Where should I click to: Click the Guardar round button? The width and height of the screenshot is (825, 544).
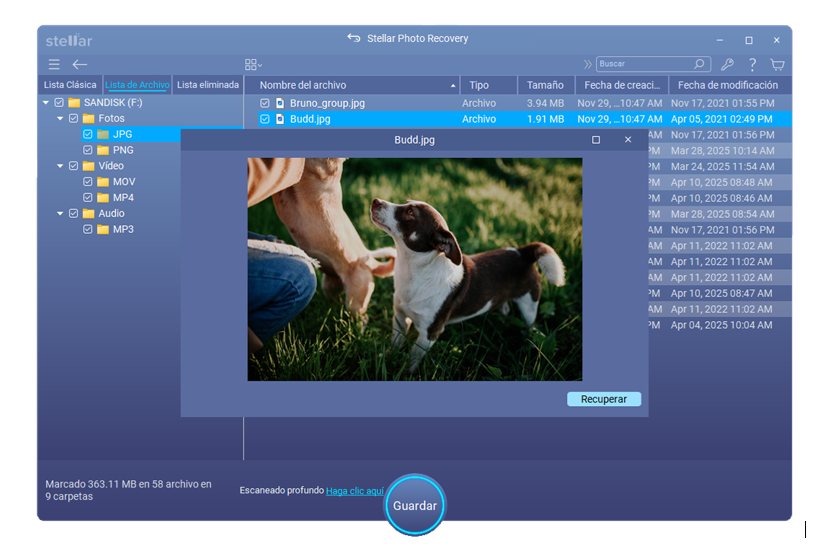tap(414, 506)
